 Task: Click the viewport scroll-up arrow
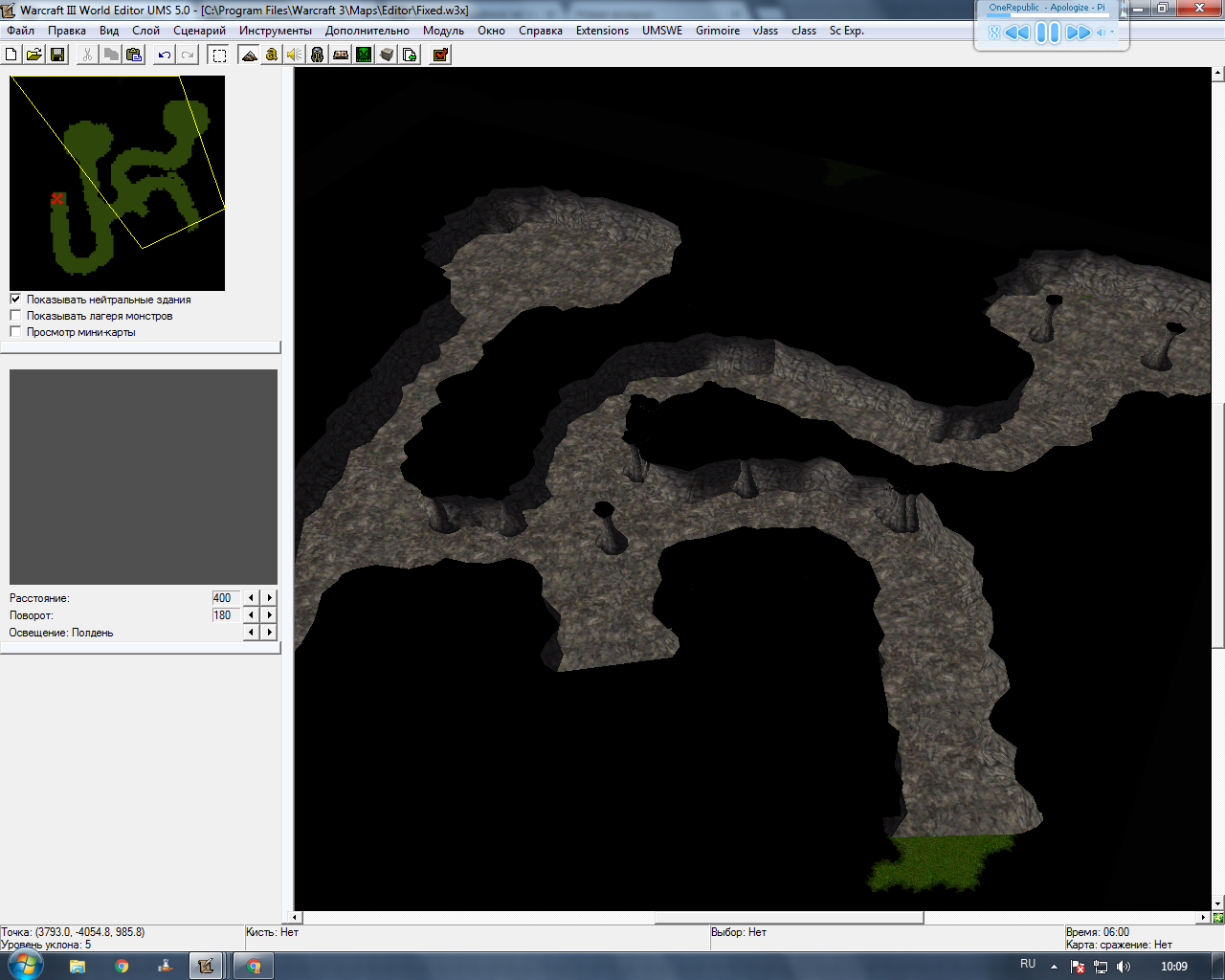[1217, 73]
